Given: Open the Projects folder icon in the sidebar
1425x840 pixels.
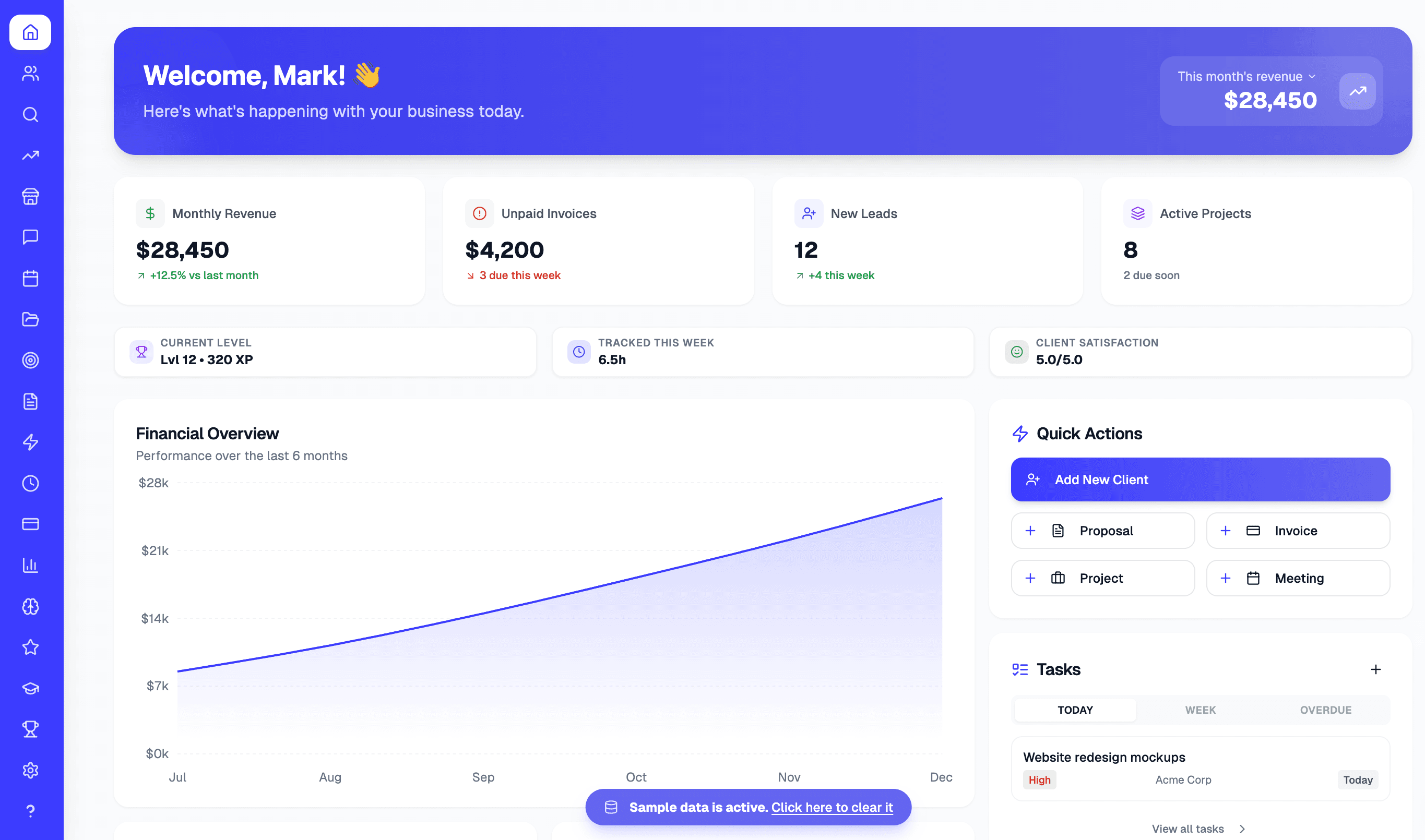Looking at the screenshot, I should [x=30, y=319].
